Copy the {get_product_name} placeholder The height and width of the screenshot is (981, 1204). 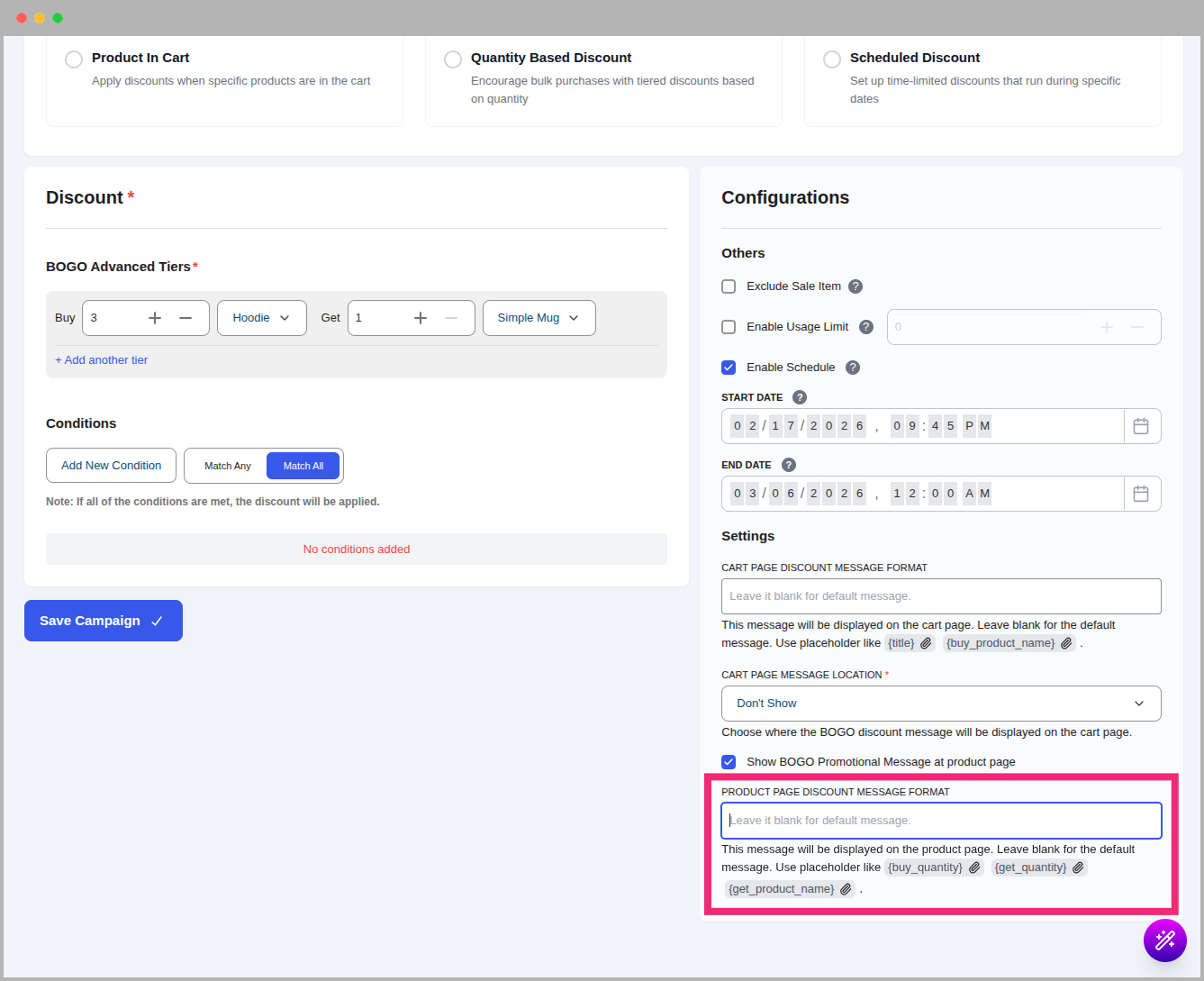pyautogui.click(x=845, y=888)
